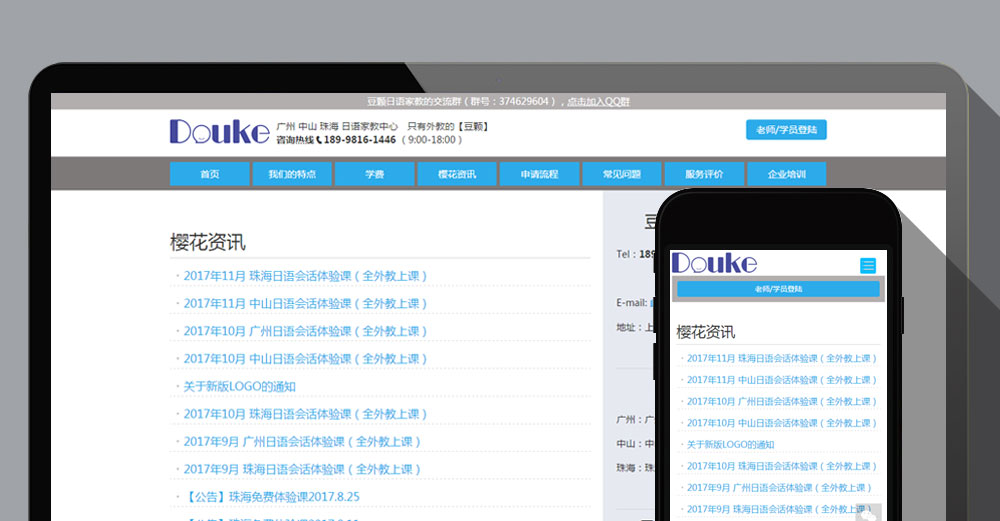Open the 我们的特点 nav tab
1000x521 pixels.
292,174
